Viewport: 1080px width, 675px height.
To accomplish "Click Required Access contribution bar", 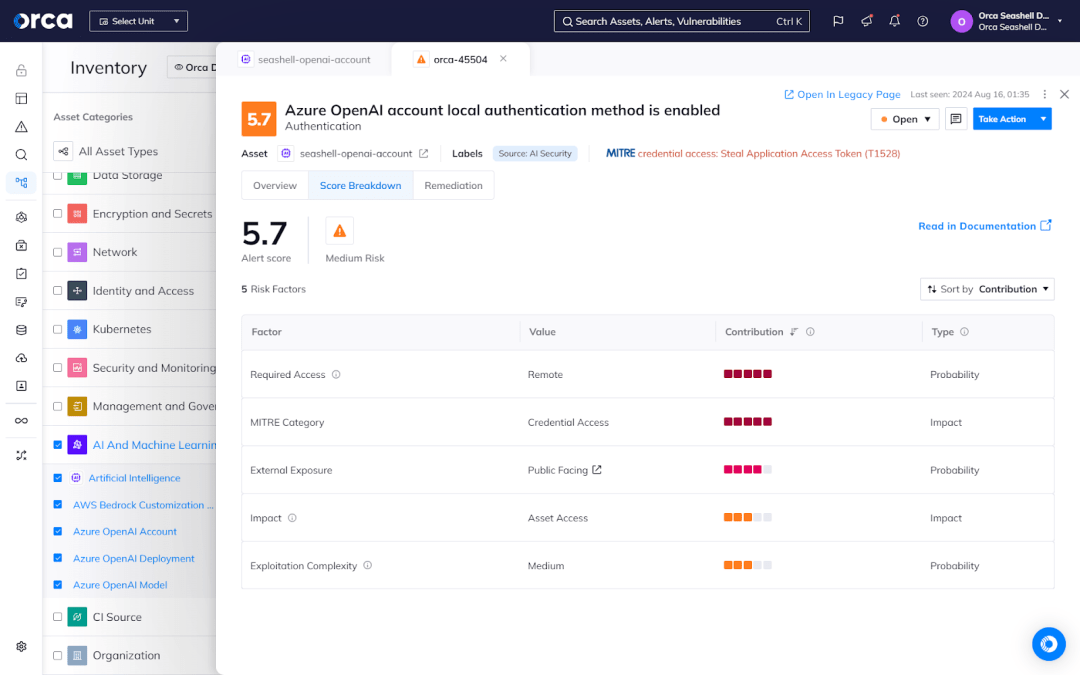I will pos(747,374).
